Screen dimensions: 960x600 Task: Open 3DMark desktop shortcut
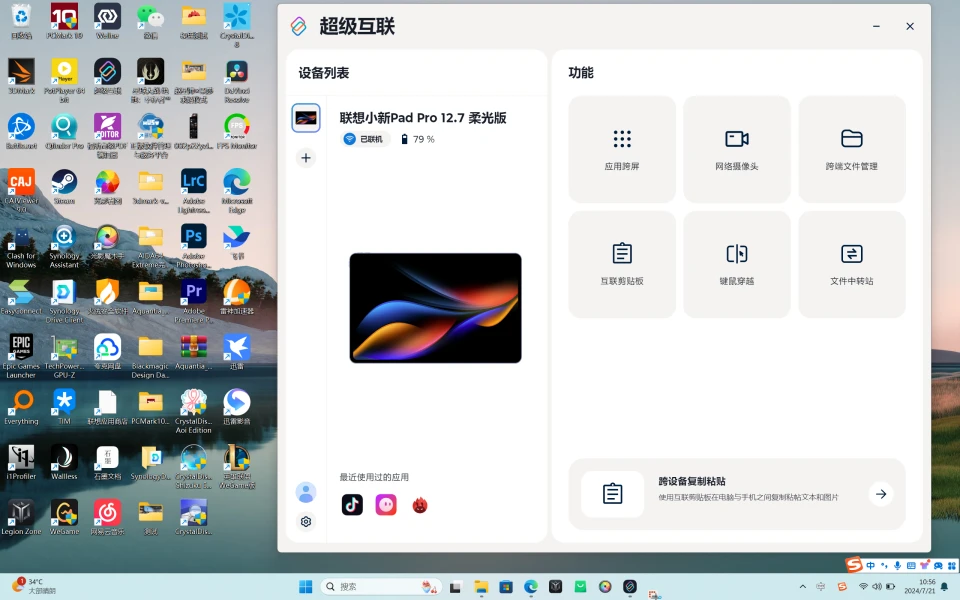(21, 77)
